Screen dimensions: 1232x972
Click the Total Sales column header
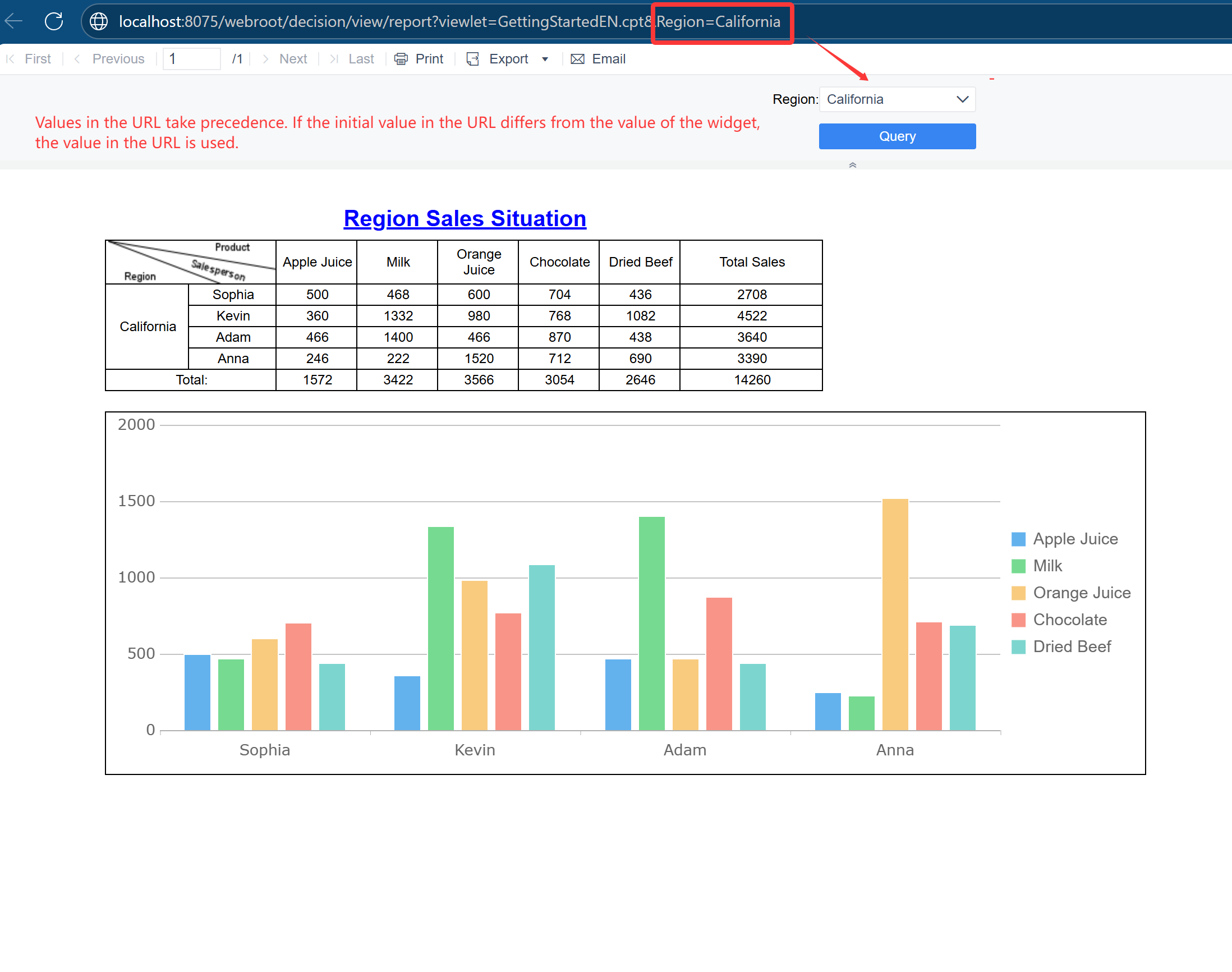[751, 262]
